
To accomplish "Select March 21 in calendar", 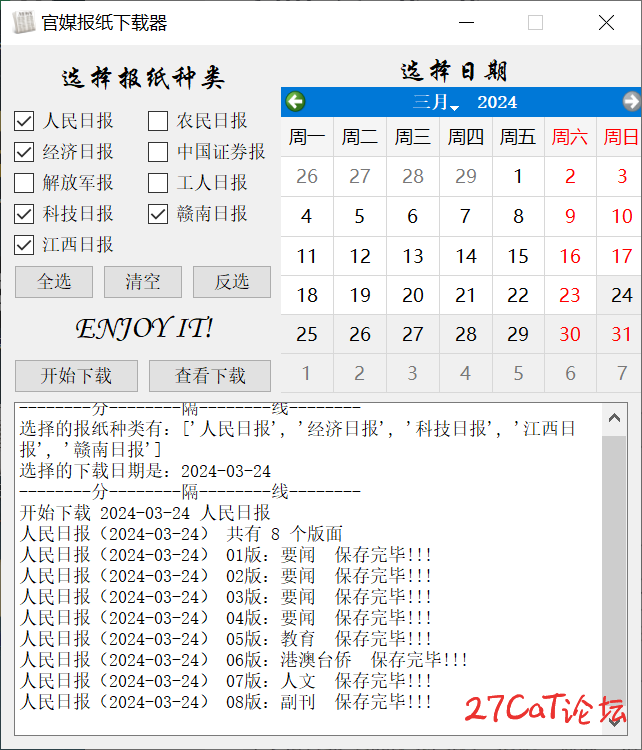I will 465,295.
